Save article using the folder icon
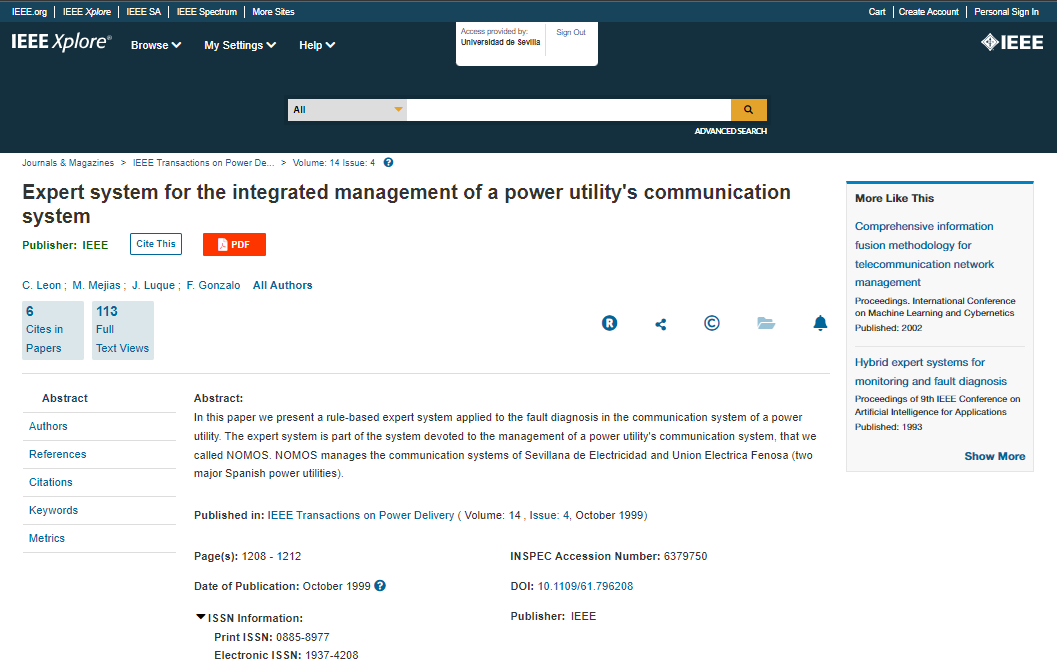This screenshot has height=670, width=1057. (x=766, y=323)
